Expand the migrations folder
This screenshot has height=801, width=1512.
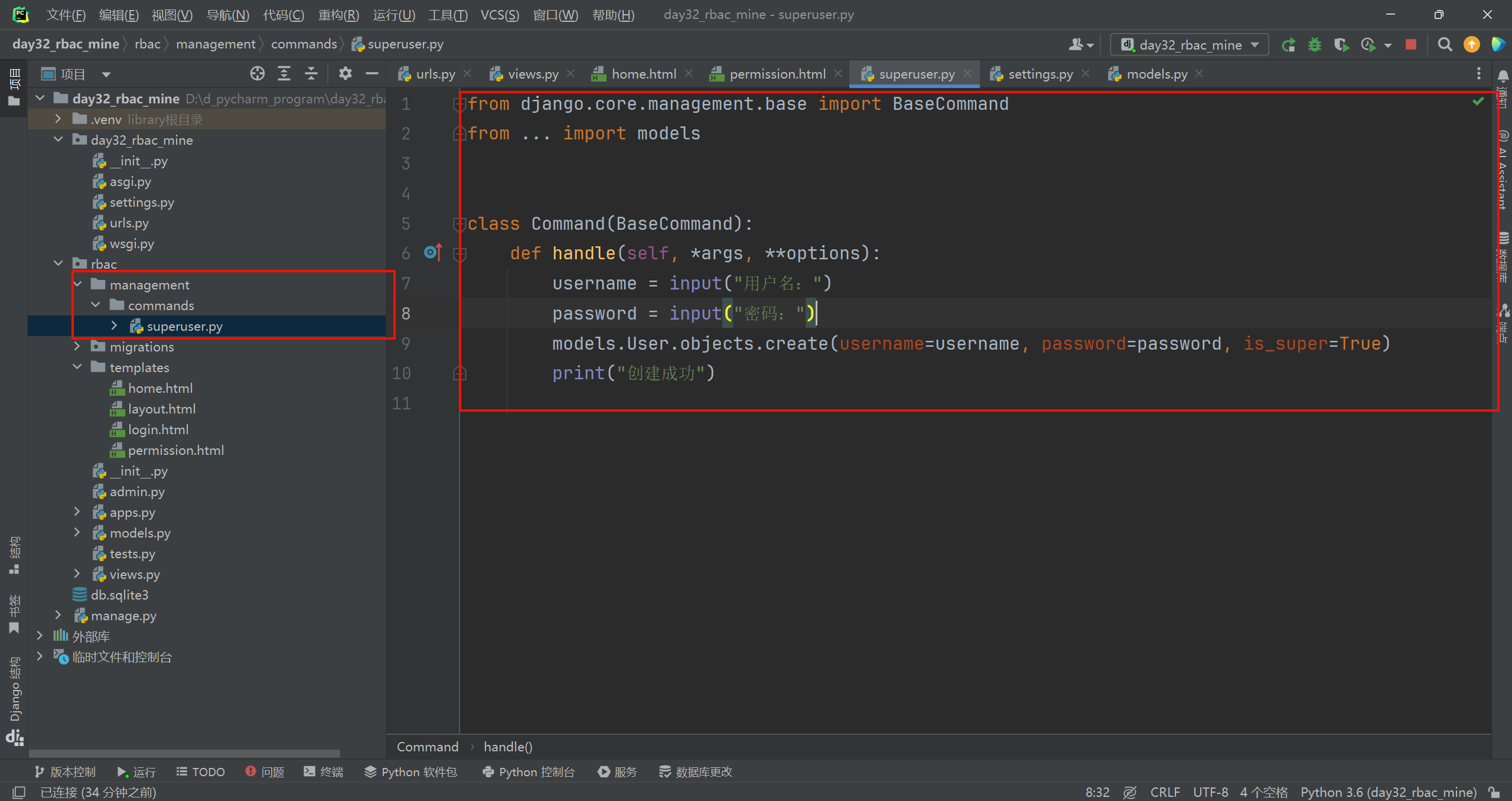[x=77, y=346]
